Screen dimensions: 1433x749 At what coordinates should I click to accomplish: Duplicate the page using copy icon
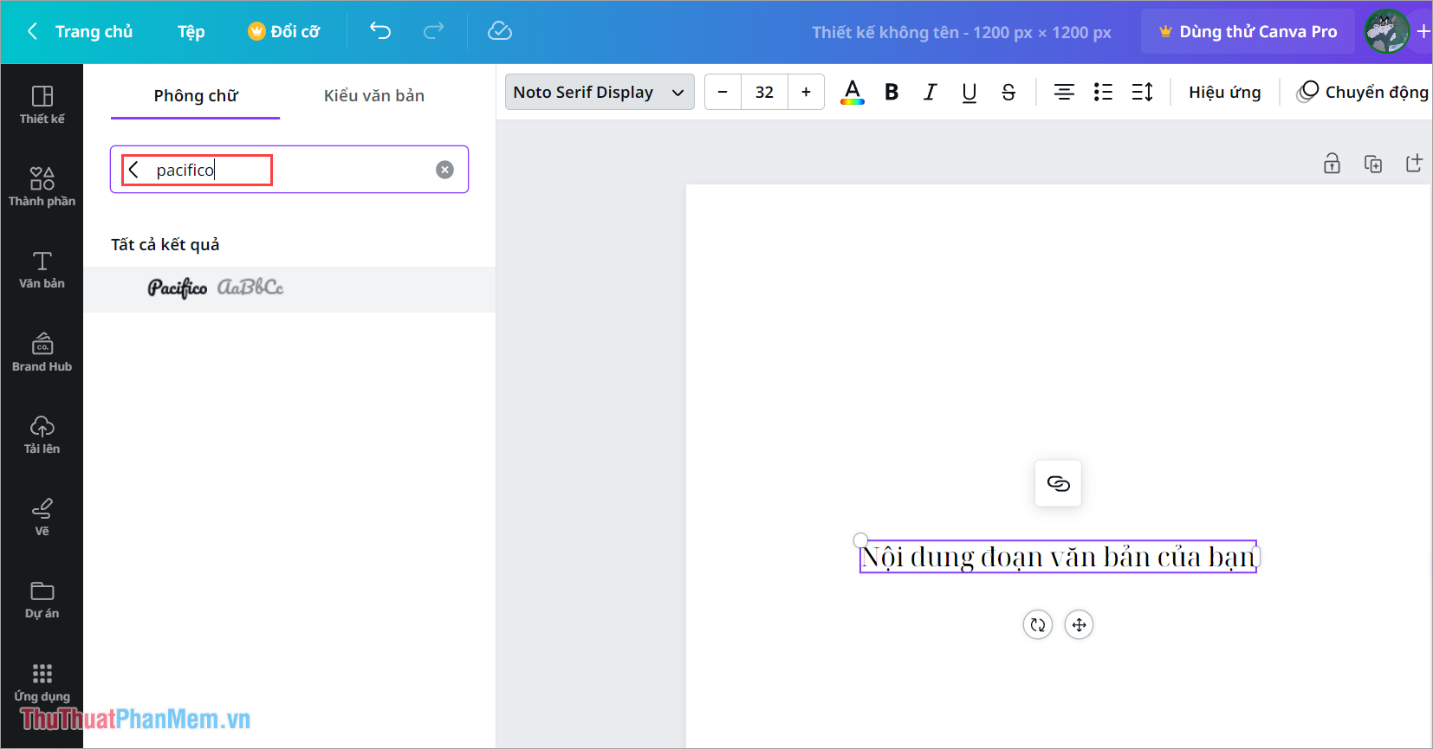[x=1373, y=164]
